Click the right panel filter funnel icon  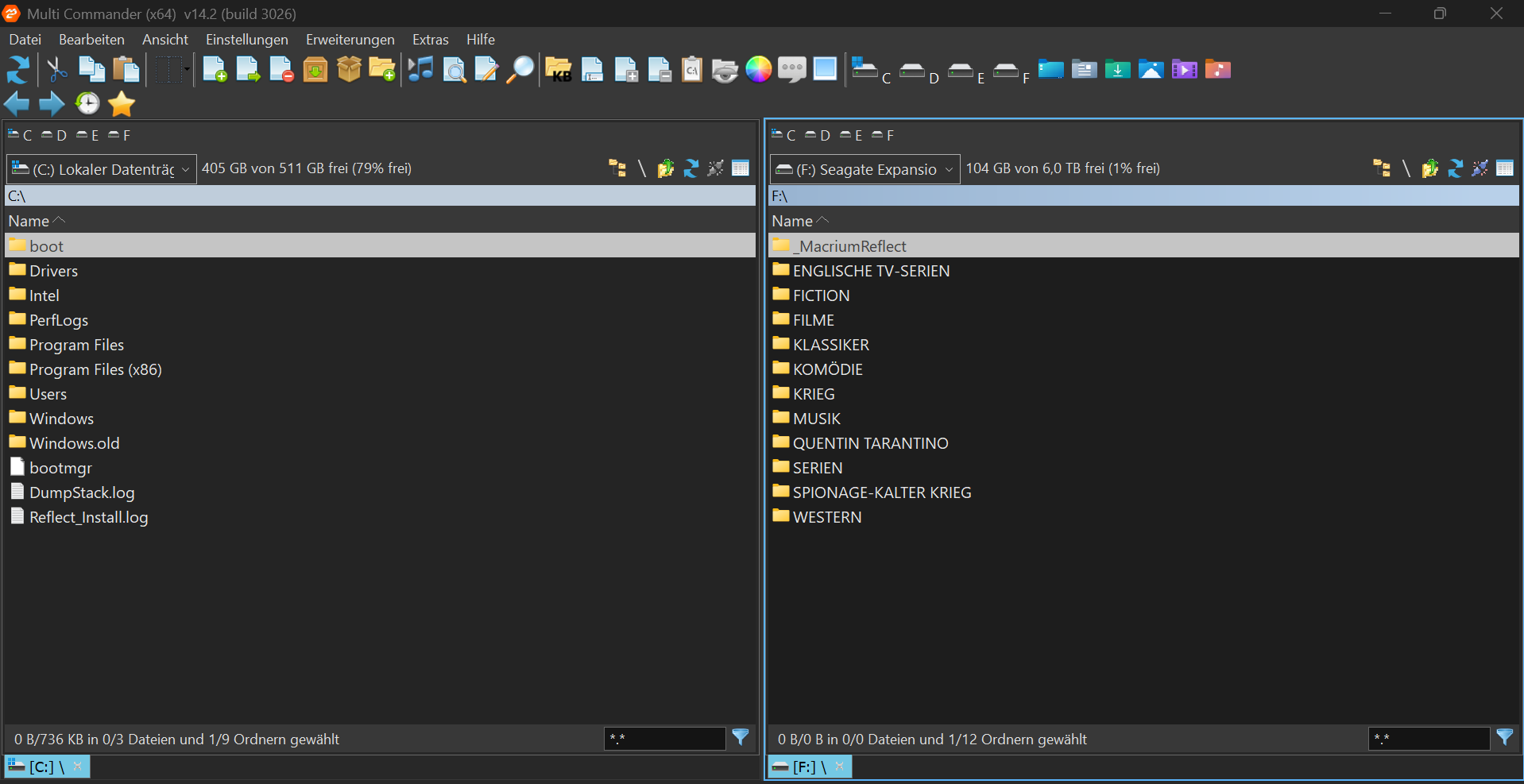1504,738
